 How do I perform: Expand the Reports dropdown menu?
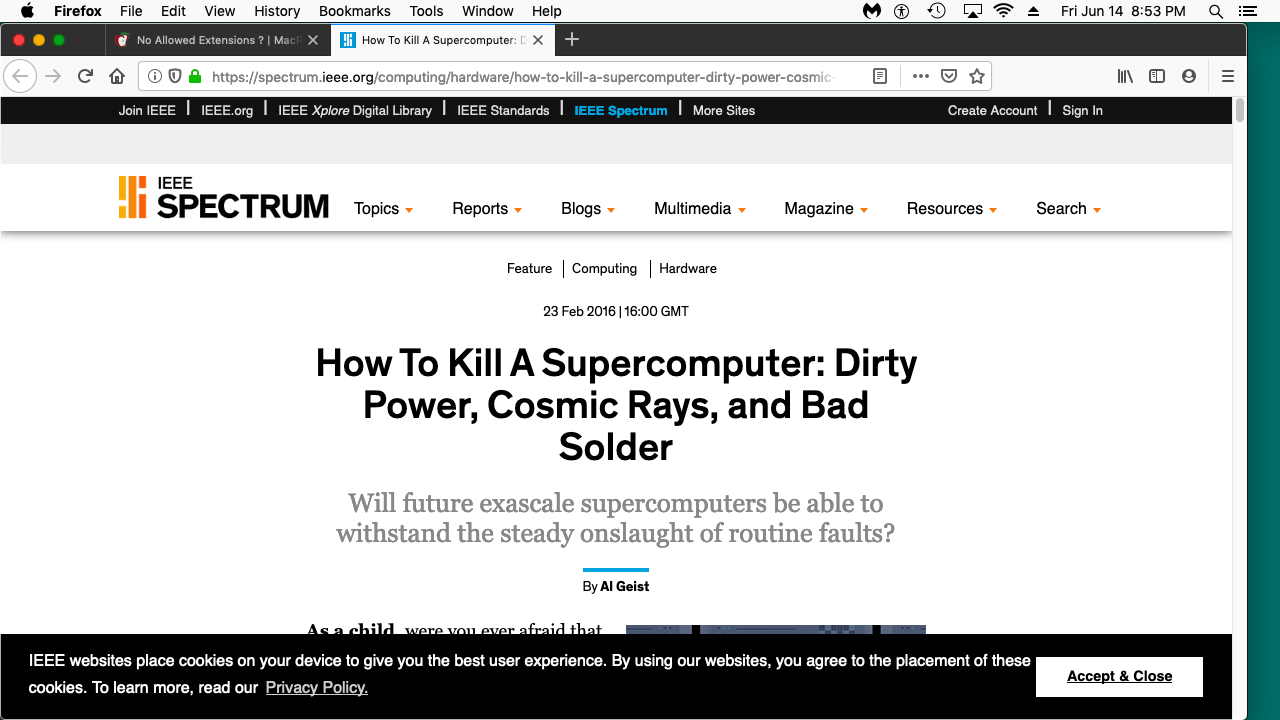click(x=487, y=209)
